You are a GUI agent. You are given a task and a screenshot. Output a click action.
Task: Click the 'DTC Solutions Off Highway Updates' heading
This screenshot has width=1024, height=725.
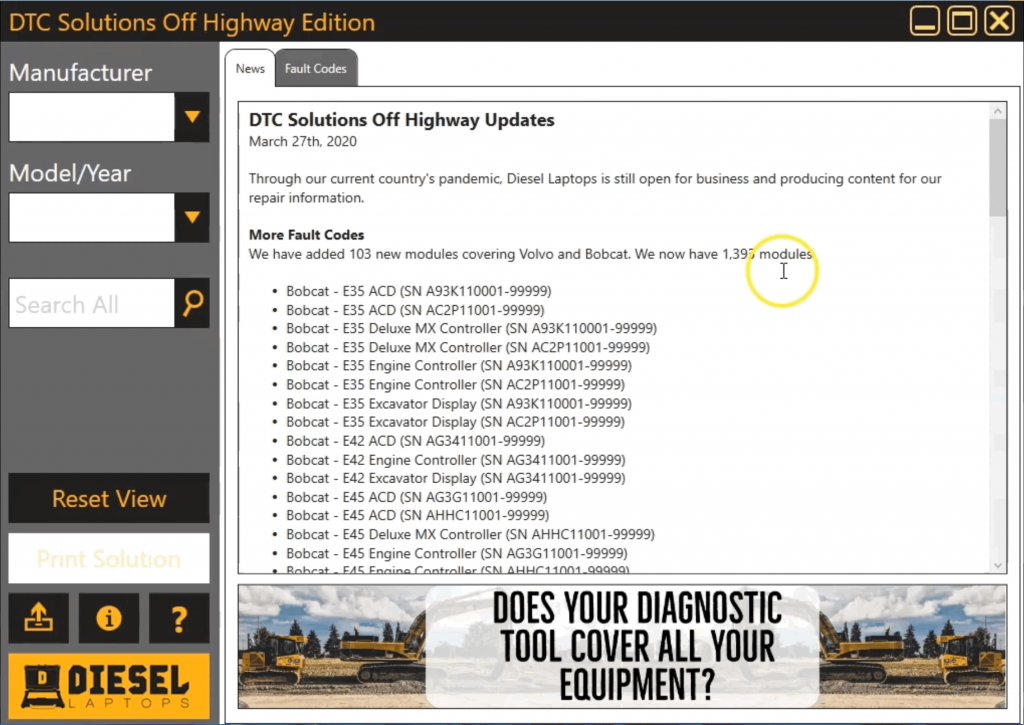[402, 120]
